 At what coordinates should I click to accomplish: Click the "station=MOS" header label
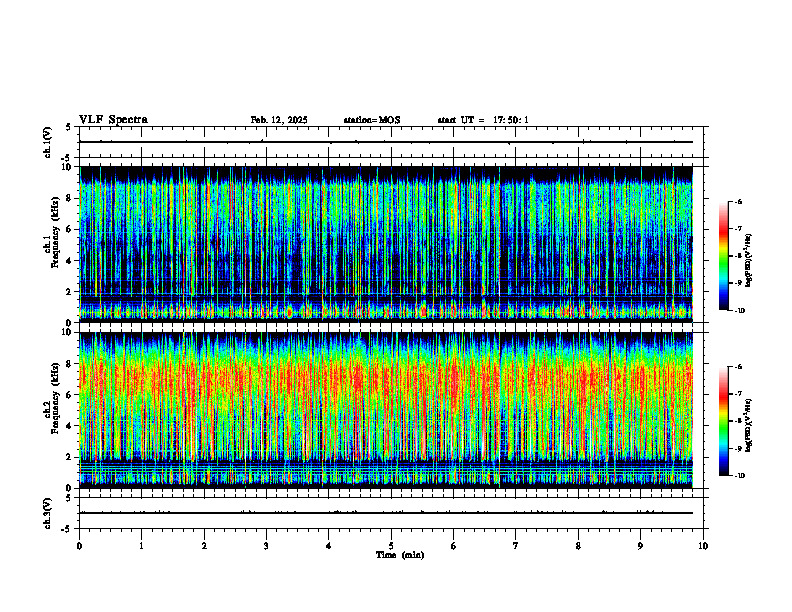pos(372,120)
